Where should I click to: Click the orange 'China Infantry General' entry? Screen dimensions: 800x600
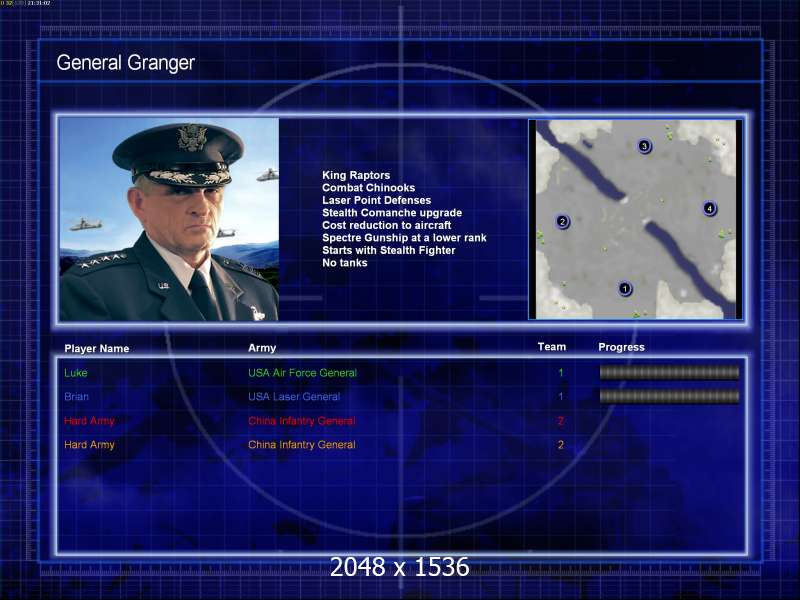pos(302,445)
